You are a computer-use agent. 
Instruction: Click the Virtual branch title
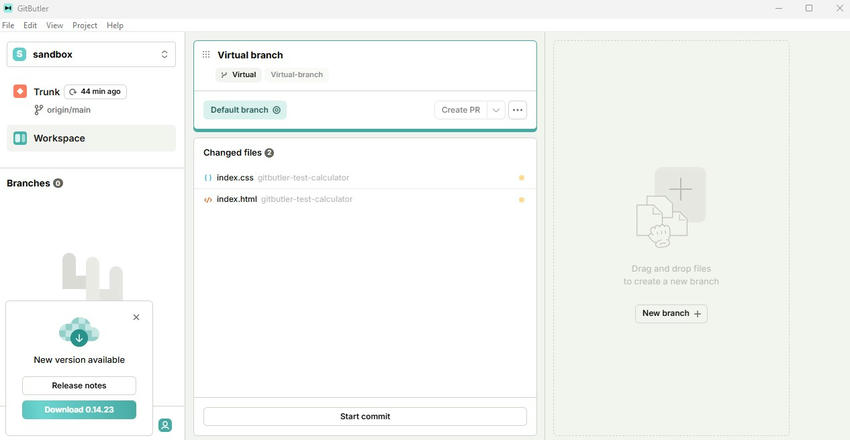click(250, 55)
